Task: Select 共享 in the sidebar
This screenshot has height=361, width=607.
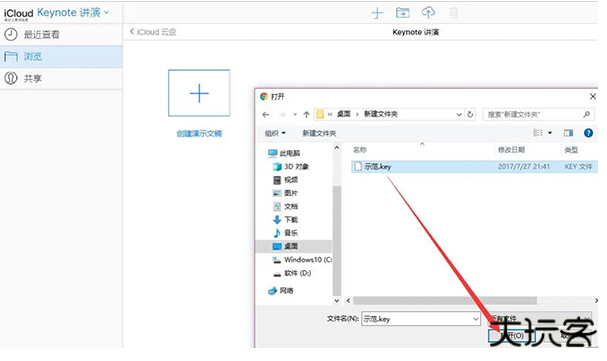Action: pos(61,79)
